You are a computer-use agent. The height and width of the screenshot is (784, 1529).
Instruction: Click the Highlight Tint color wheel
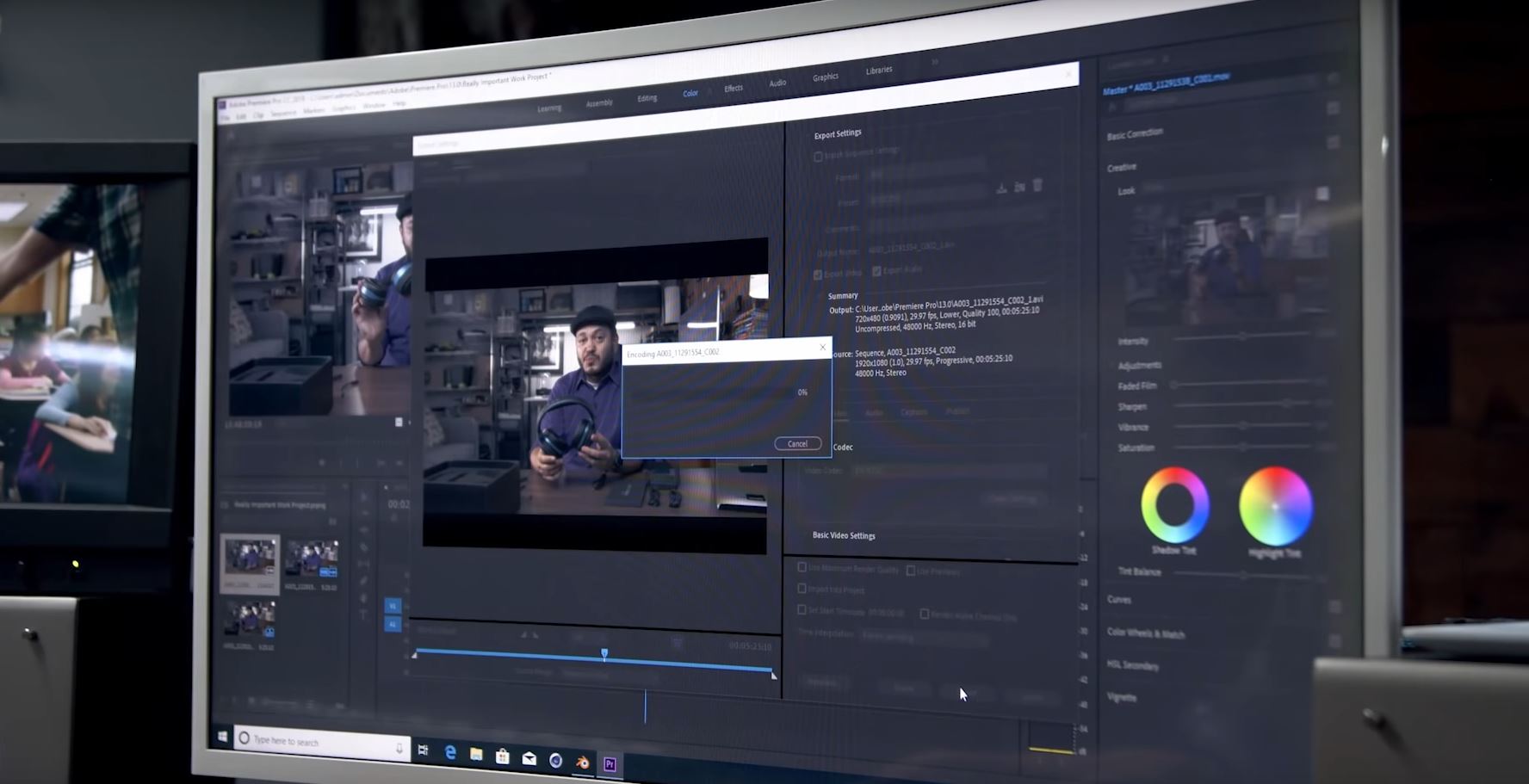1275,507
